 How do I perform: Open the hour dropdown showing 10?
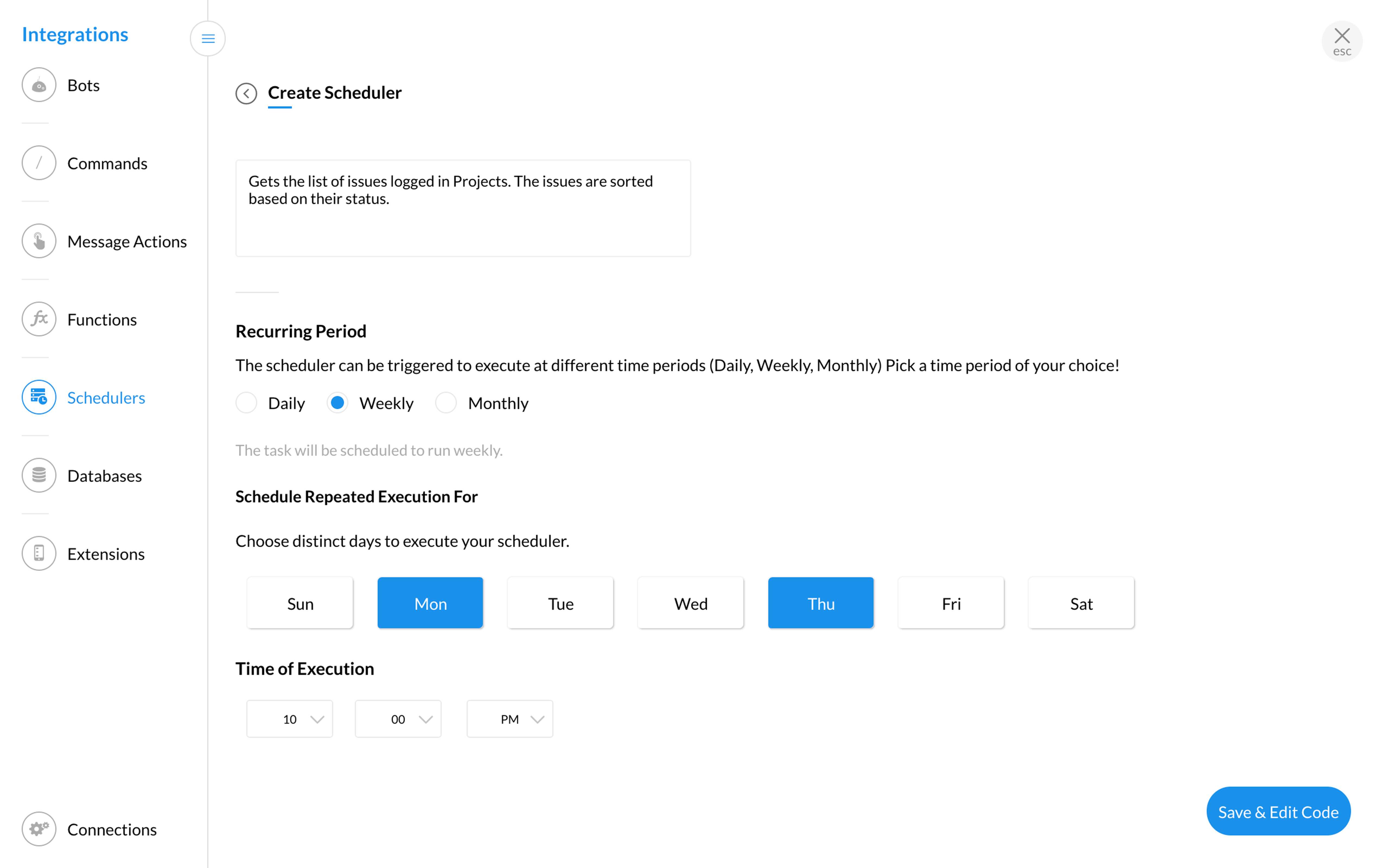click(289, 718)
